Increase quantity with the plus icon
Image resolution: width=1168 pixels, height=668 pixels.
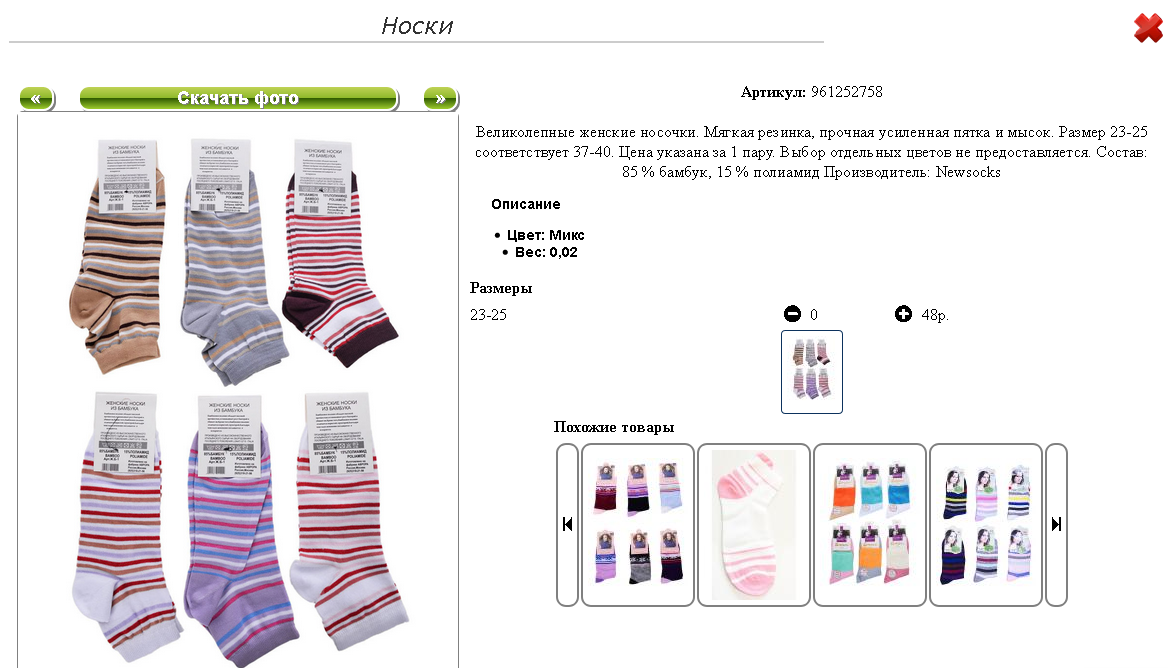click(x=903, y=314)
